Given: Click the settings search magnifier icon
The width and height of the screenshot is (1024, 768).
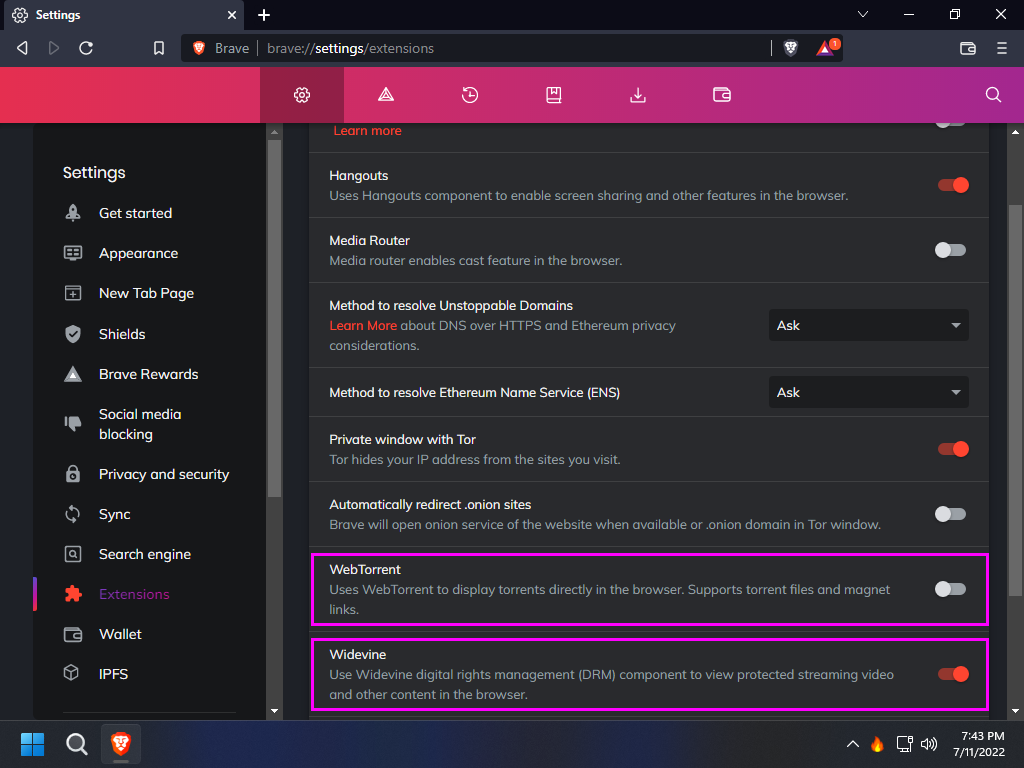Looking at the screenshot, I should click(x=993, y=95).
